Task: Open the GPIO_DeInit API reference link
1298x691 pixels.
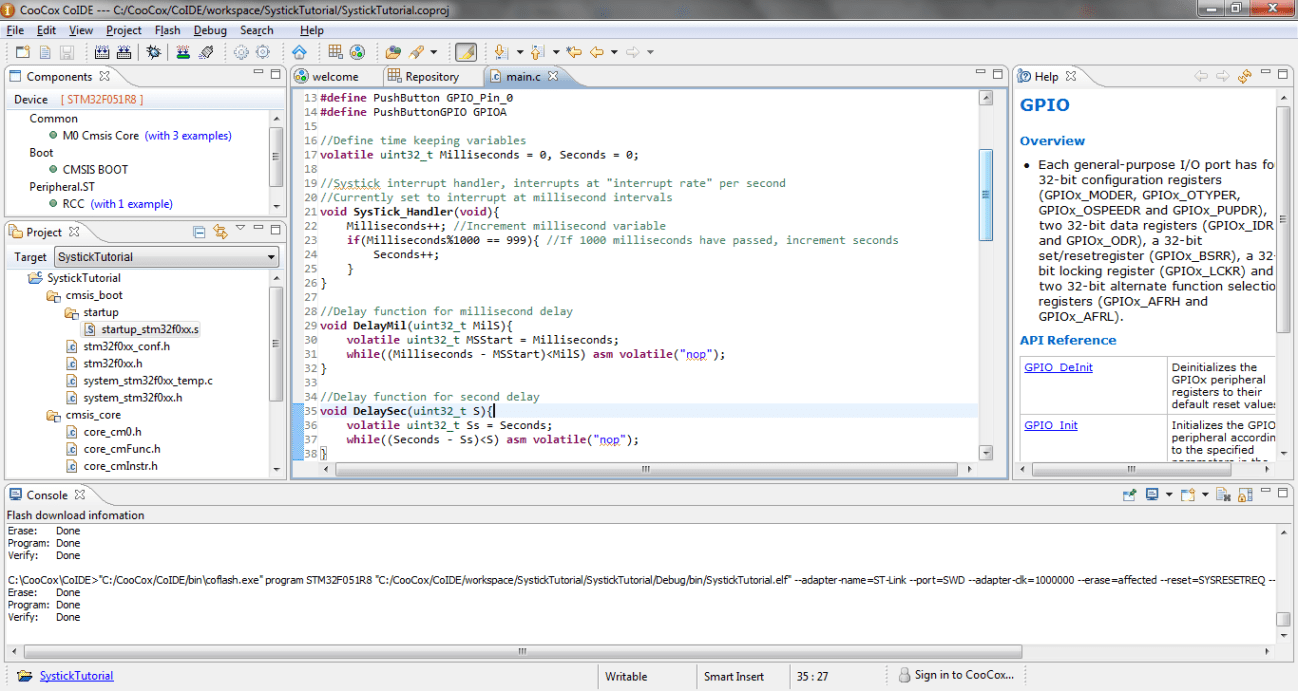Action: pos(1058,367)
